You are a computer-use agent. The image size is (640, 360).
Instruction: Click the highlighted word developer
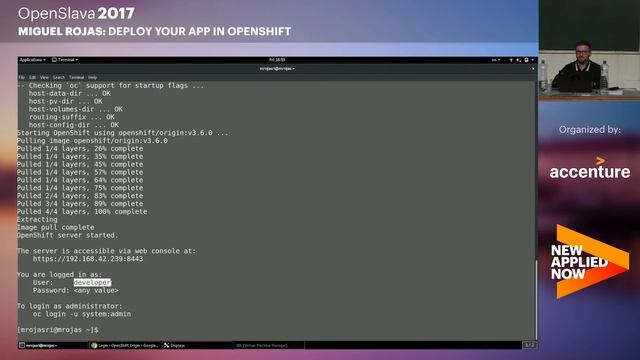click(x=92, y=282)
